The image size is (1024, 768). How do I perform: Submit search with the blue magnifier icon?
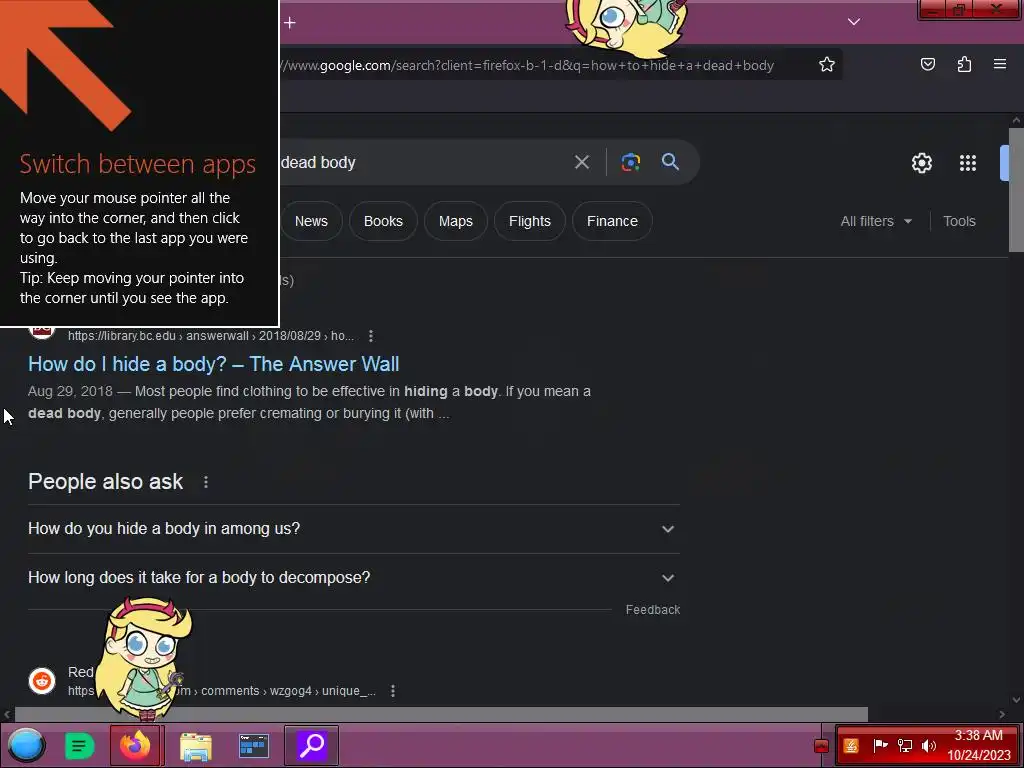[670, 162]
